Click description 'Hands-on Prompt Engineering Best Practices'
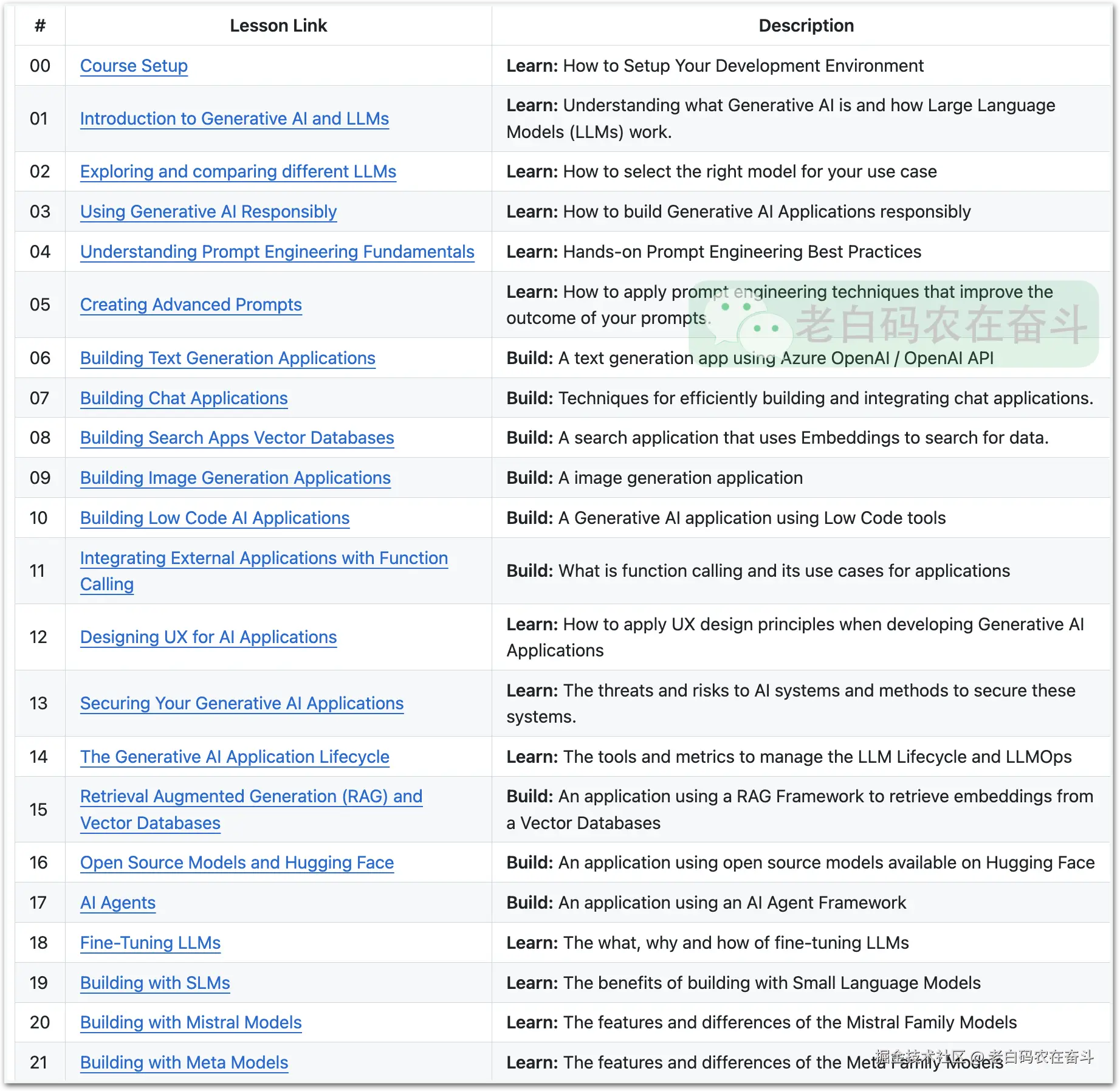1120x1091 pixels. coord(742,252)
